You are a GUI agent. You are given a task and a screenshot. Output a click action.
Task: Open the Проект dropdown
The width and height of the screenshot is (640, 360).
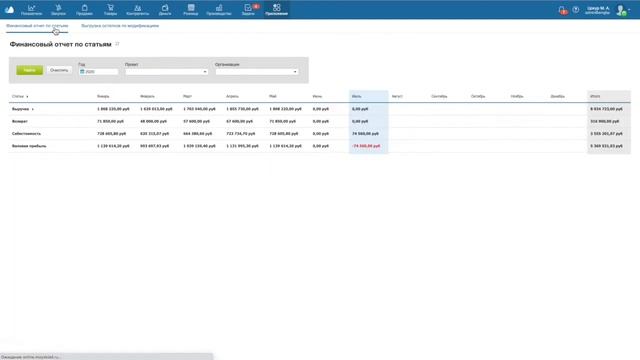[x=167, y=71]
